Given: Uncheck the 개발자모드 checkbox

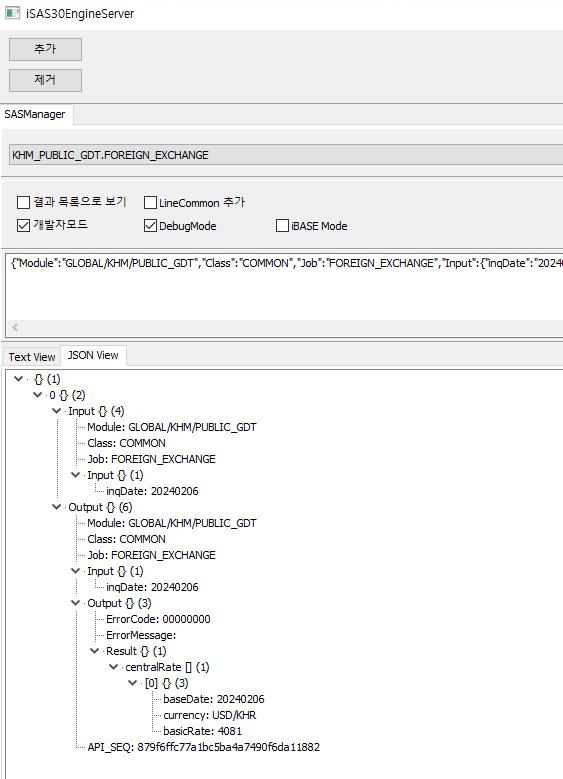Looking at the screenshot, I should [x=23, y=226].
